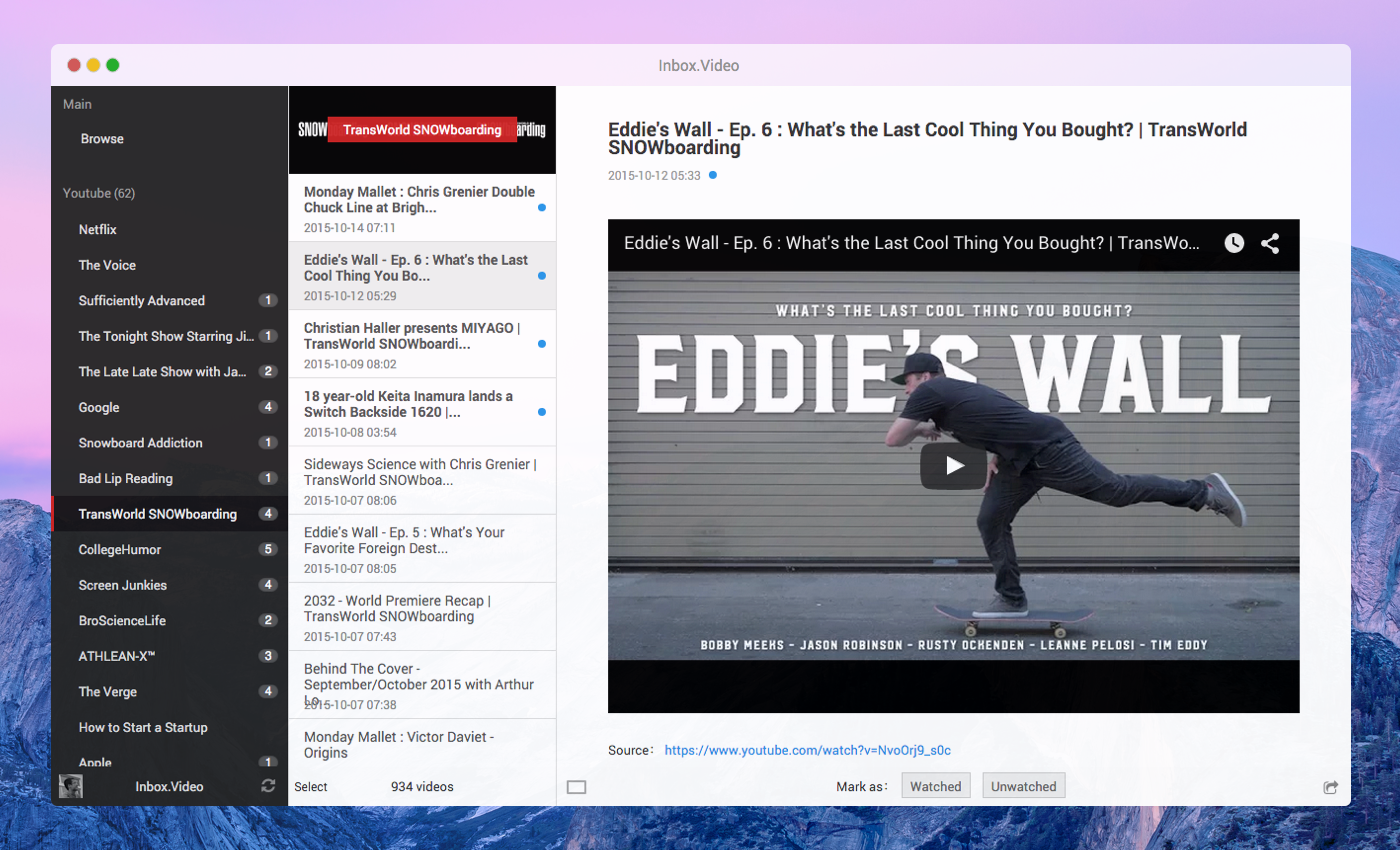Viewport: 1400px width, 850px height.
Task: Open Sideways Science with Chris Grenier
Action: [x=422, y=480]
